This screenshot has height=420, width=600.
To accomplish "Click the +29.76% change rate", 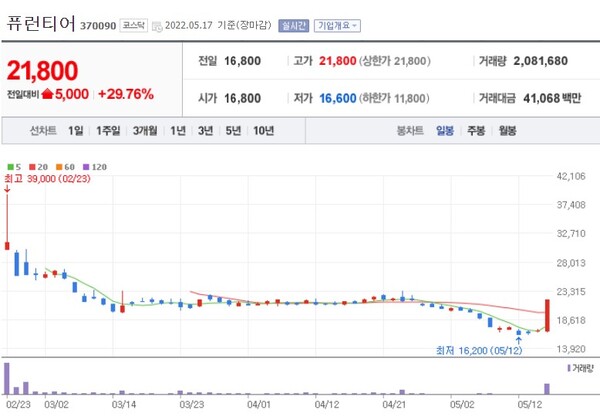I will pyautogui.click(x=126, y=94).
